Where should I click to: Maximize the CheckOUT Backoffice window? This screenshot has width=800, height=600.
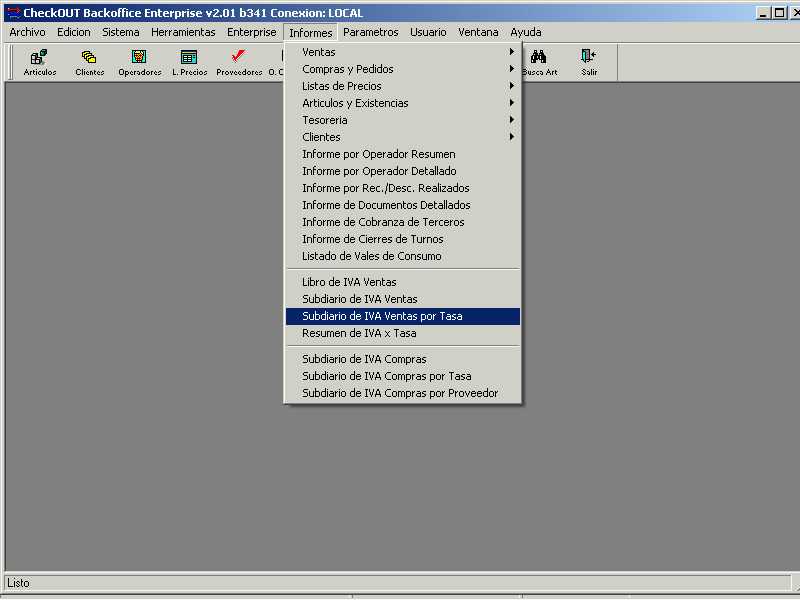[779, 13]
